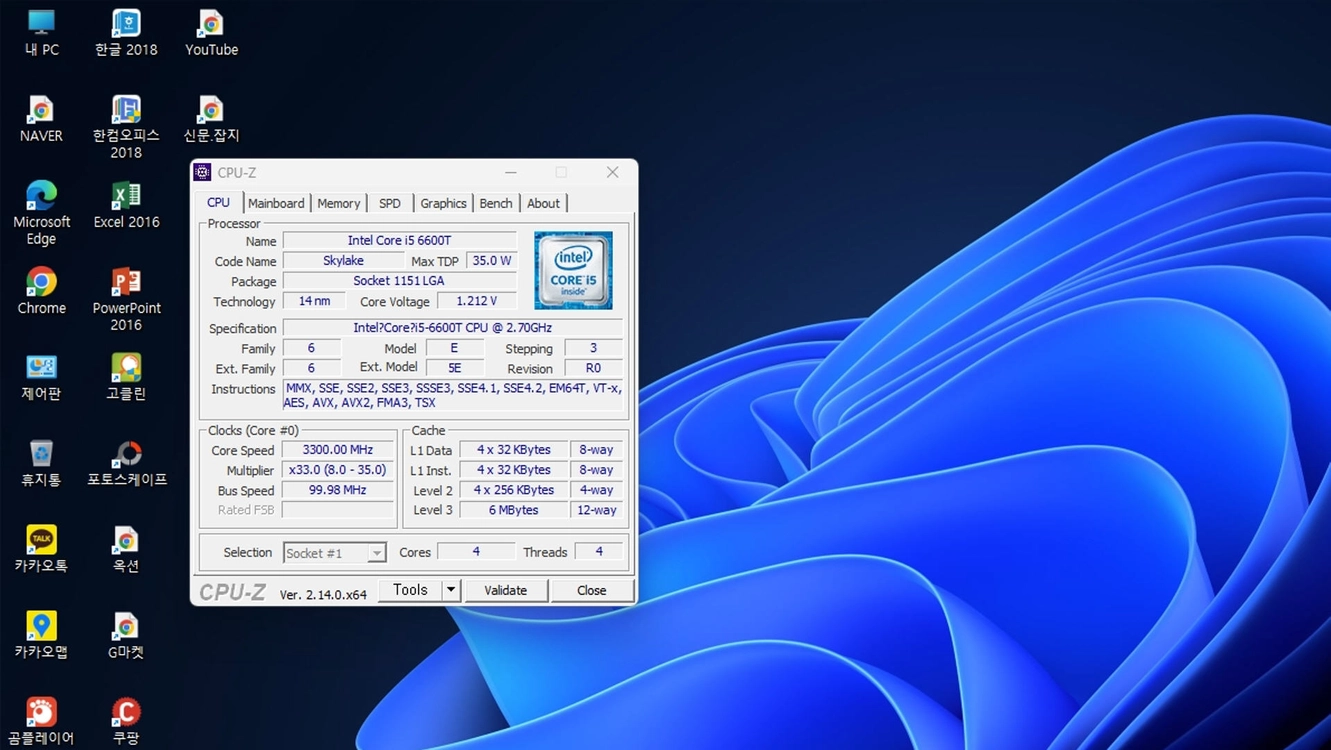Viewport: 1331px width, 750px height.
Task: Launch the 고클린 desktop icon
Action: click(x=126, y=377)
